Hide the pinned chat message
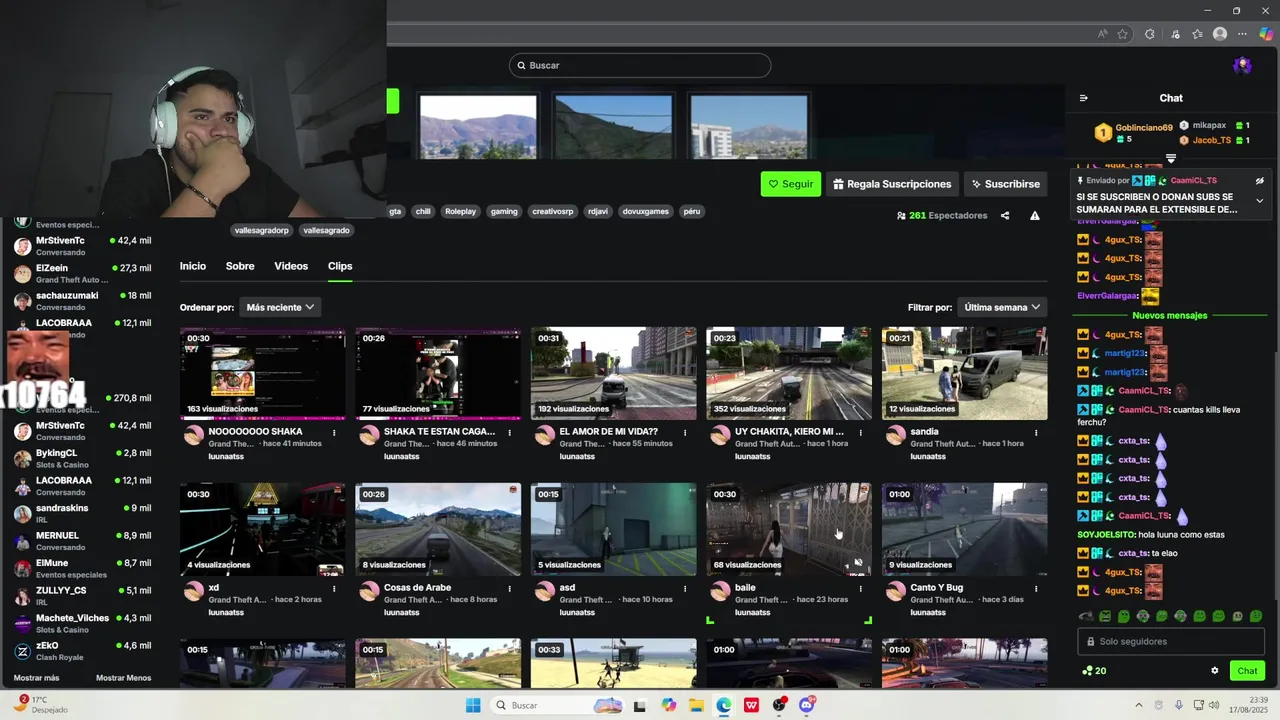 coord(1260,181)
